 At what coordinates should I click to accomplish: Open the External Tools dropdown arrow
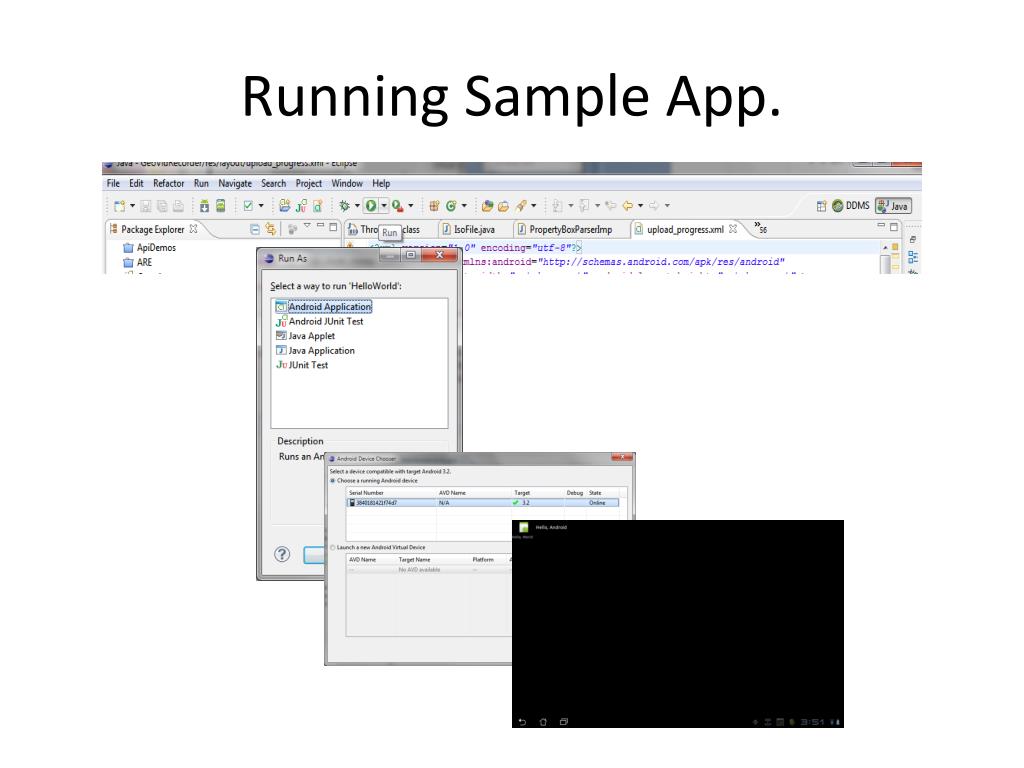411,206
